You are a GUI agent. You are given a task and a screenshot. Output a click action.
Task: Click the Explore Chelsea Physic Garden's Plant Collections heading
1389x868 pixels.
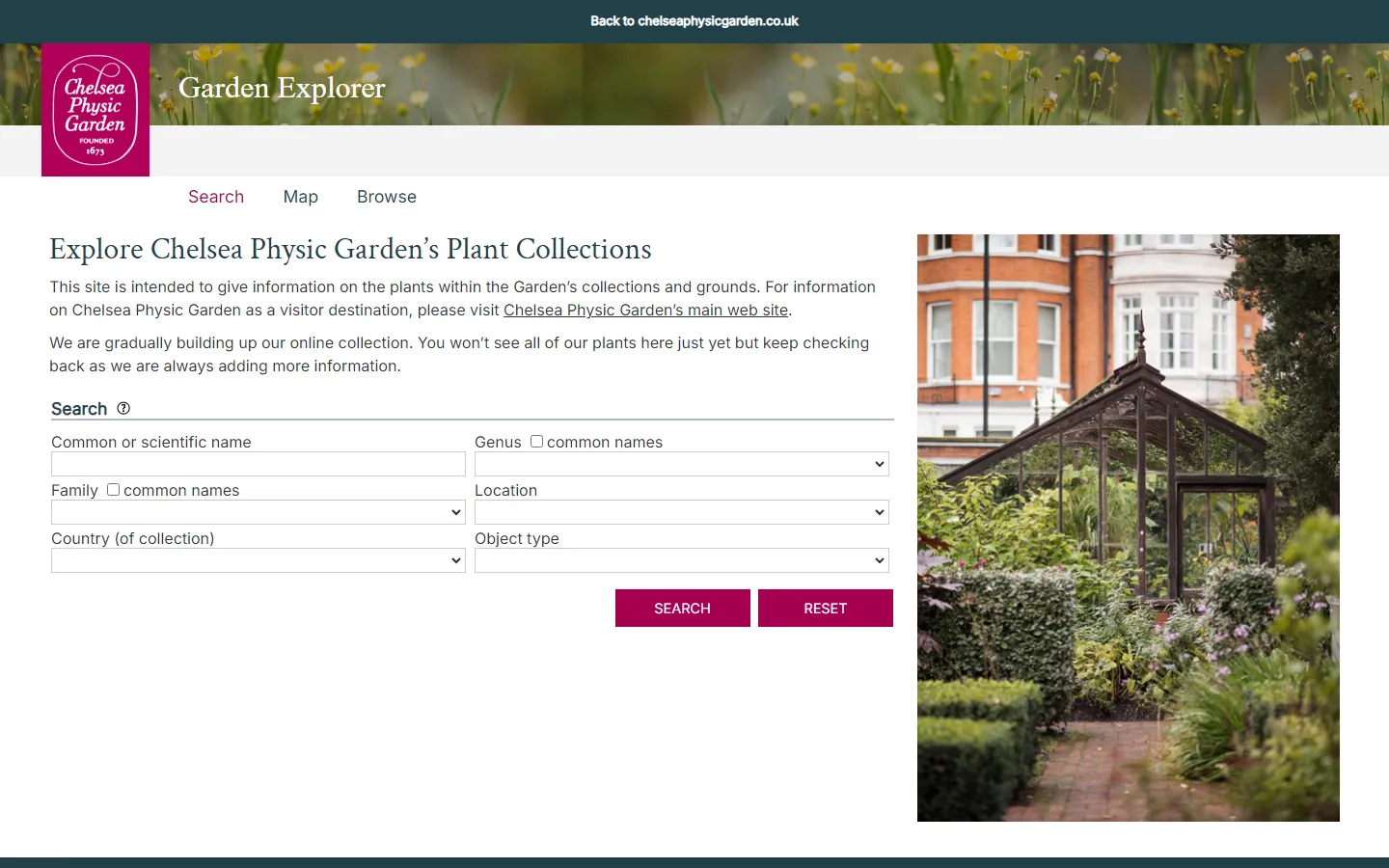click(x=351, y=250)
